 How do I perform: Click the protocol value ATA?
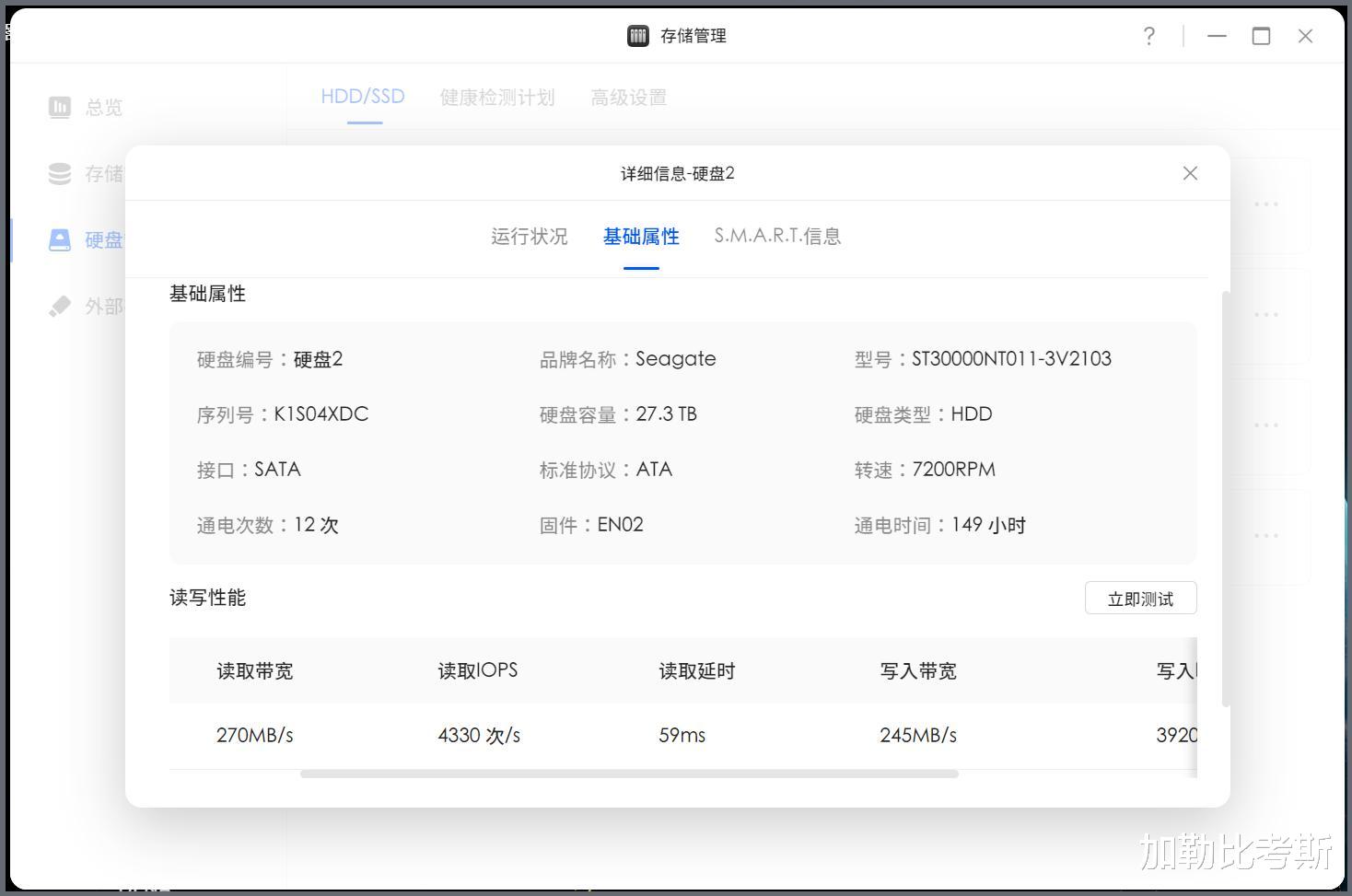[x=654, y=470]
